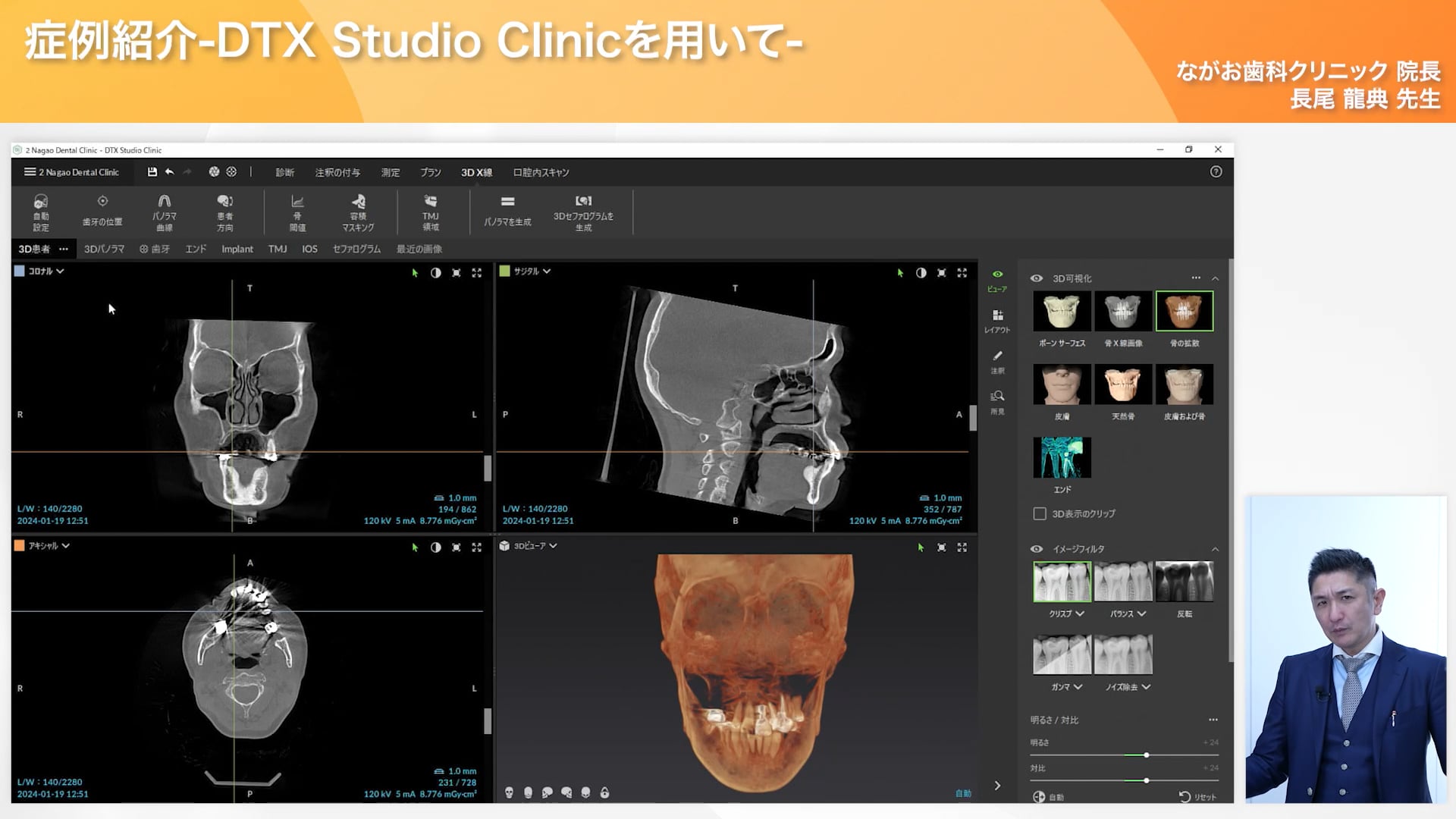The image size is (1456, 819).
Task: Select the 皮膚 skin rendering thumbnail
Action: 1062,384
